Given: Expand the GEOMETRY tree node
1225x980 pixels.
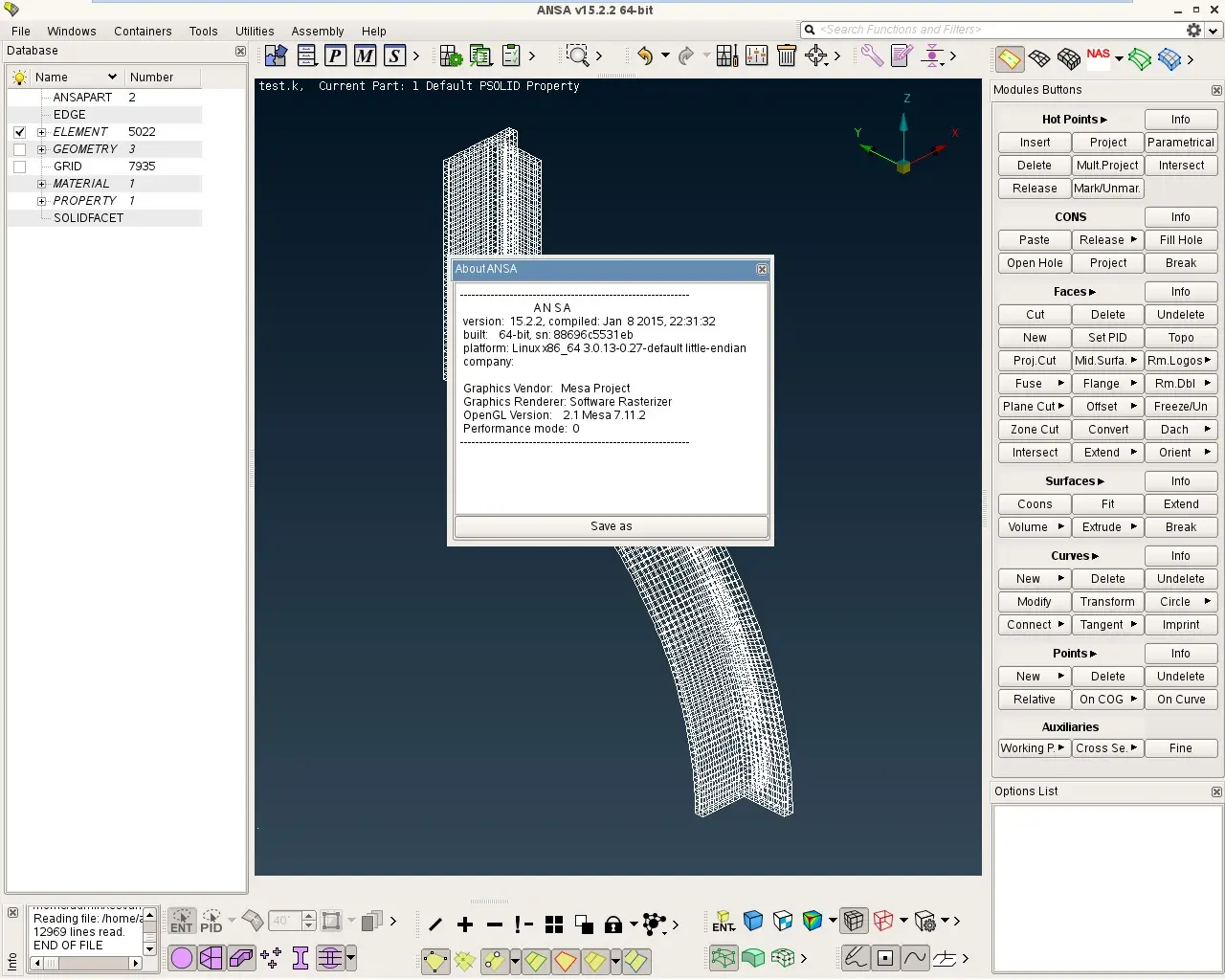Looking at the screenshot, I should coord(41,149).
